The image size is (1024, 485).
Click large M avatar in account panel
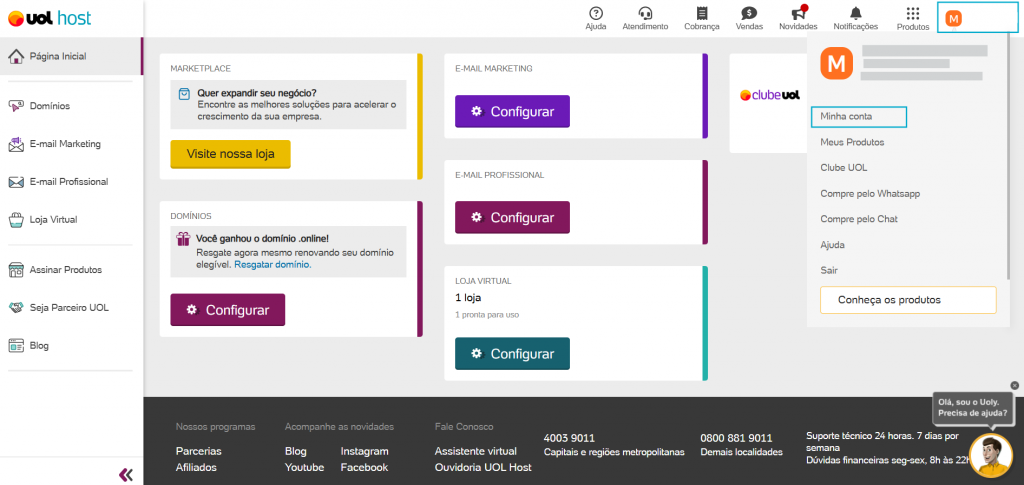point(837,64)
